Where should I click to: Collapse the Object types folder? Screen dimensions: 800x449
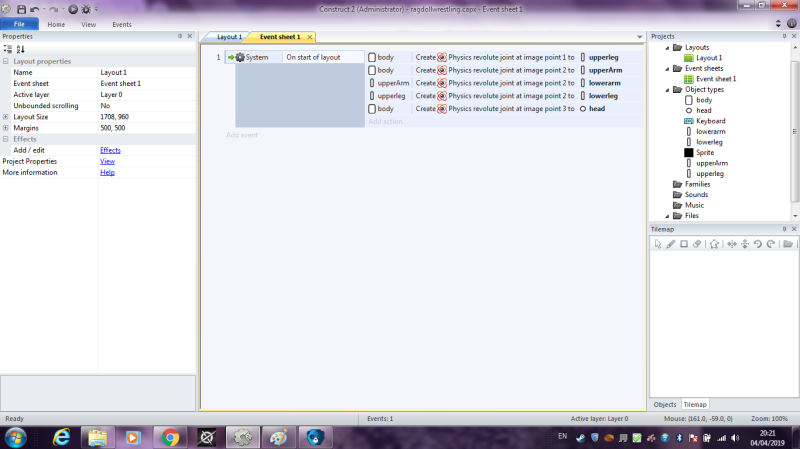667,90
